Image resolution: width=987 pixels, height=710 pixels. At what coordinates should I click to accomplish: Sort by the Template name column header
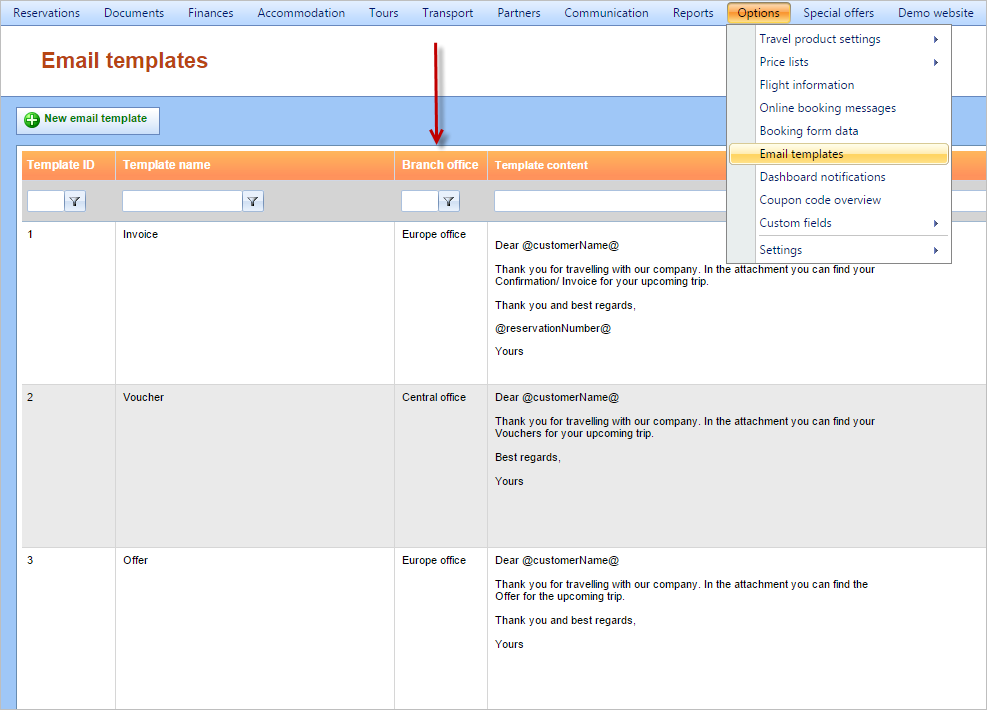coord(255,165)
